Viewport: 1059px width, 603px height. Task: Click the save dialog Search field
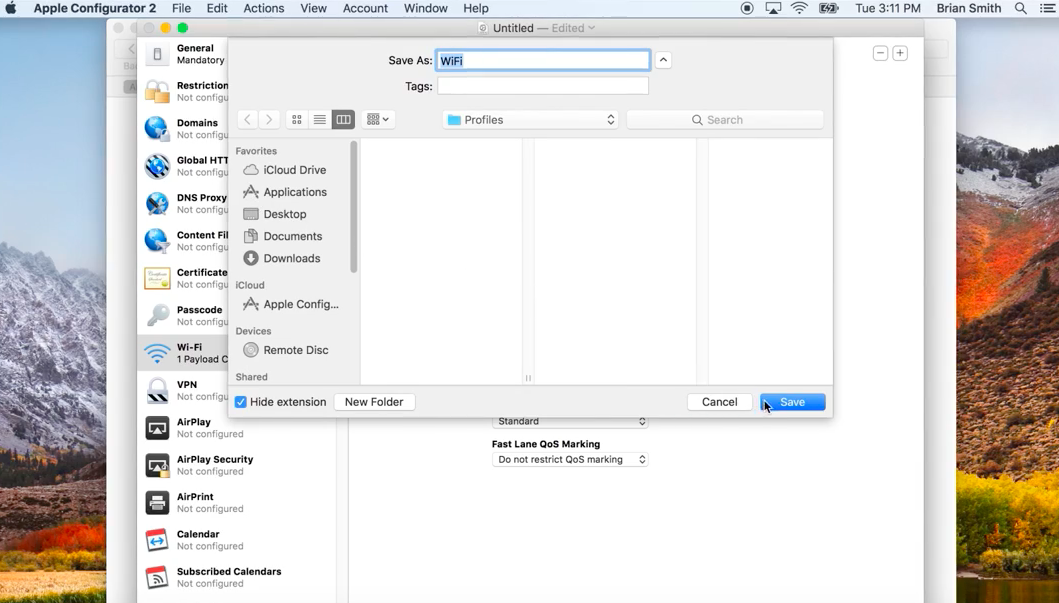(x=725, y=120)
